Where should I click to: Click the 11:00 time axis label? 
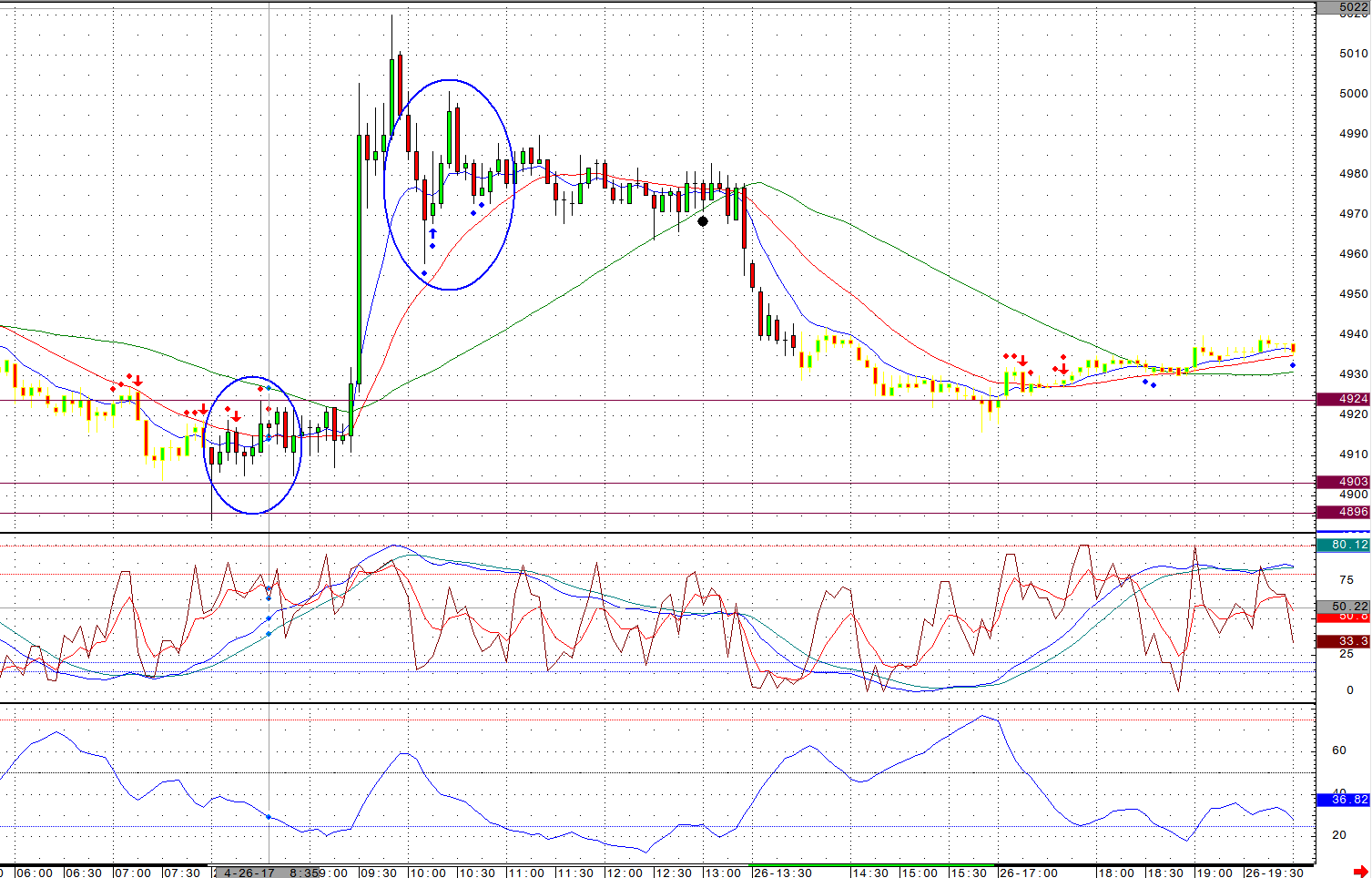pos(526,873)
